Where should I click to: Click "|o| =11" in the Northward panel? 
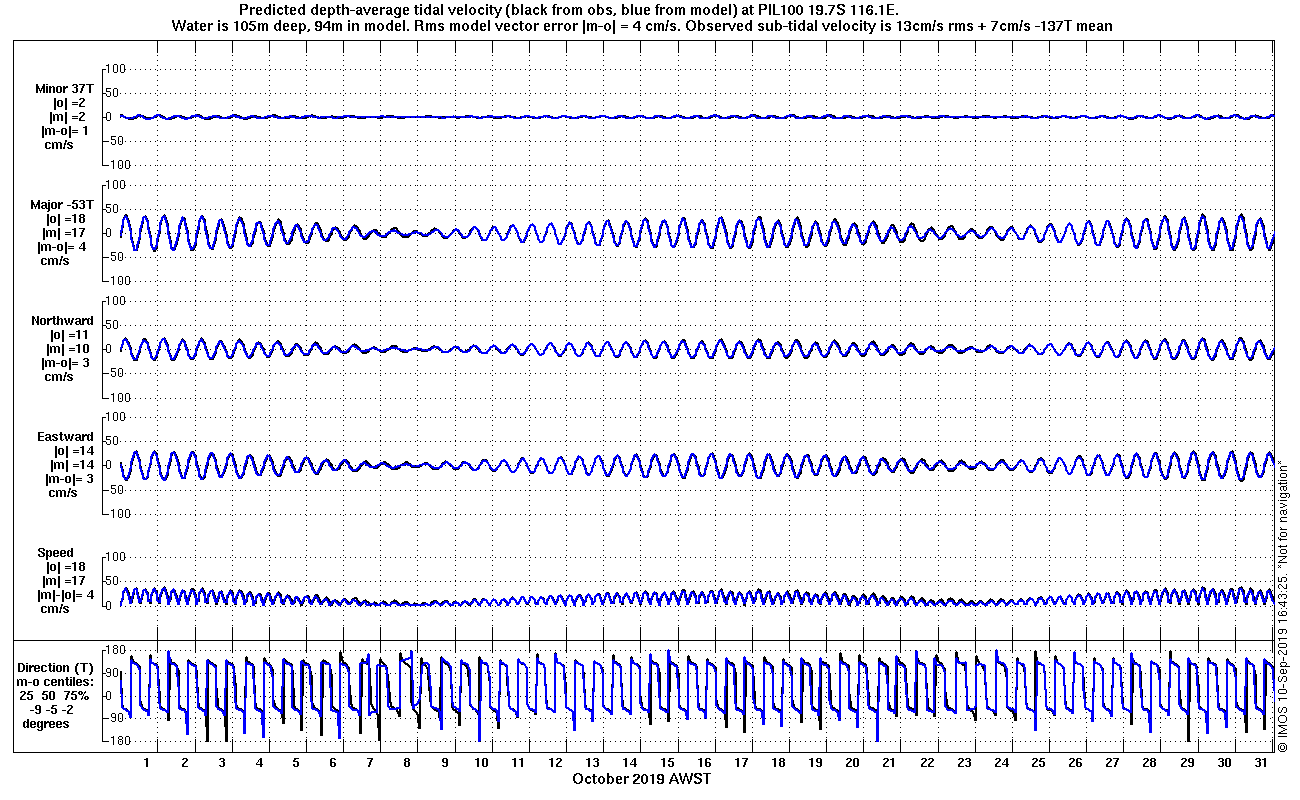click(x=71, y=335)
